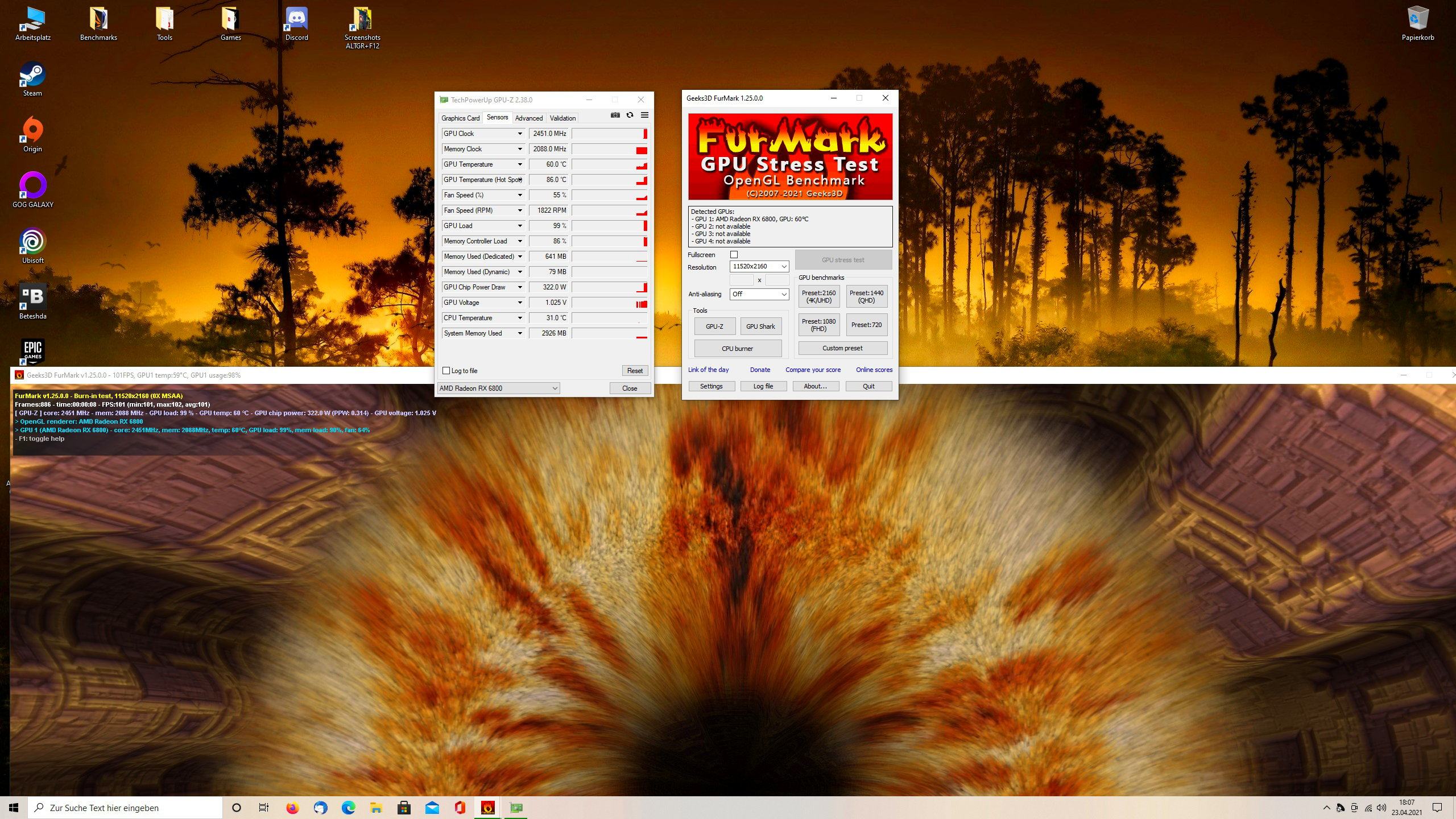Switch to GPU-Z in the taskbar
Viewport: 1456px width, 819px height.
[516, 808]
